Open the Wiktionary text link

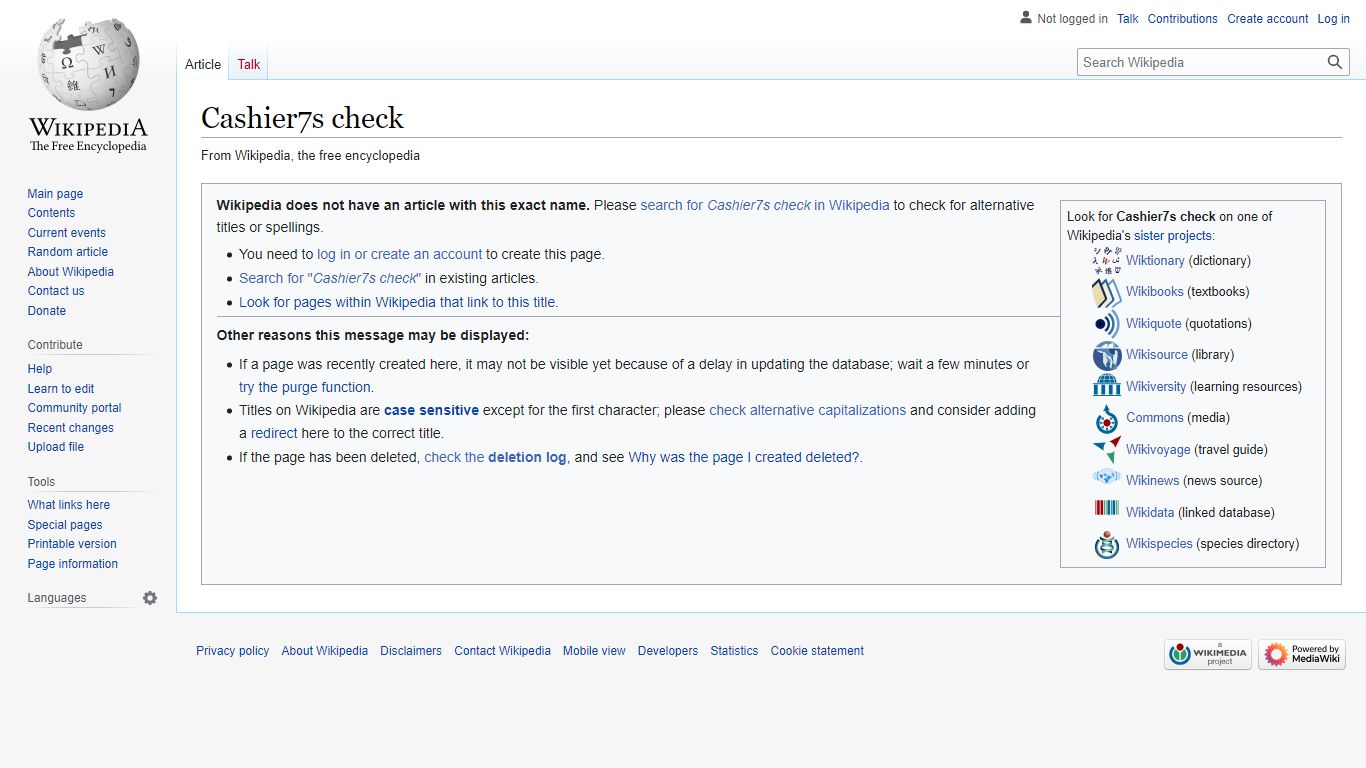(x=1155, y=261)
